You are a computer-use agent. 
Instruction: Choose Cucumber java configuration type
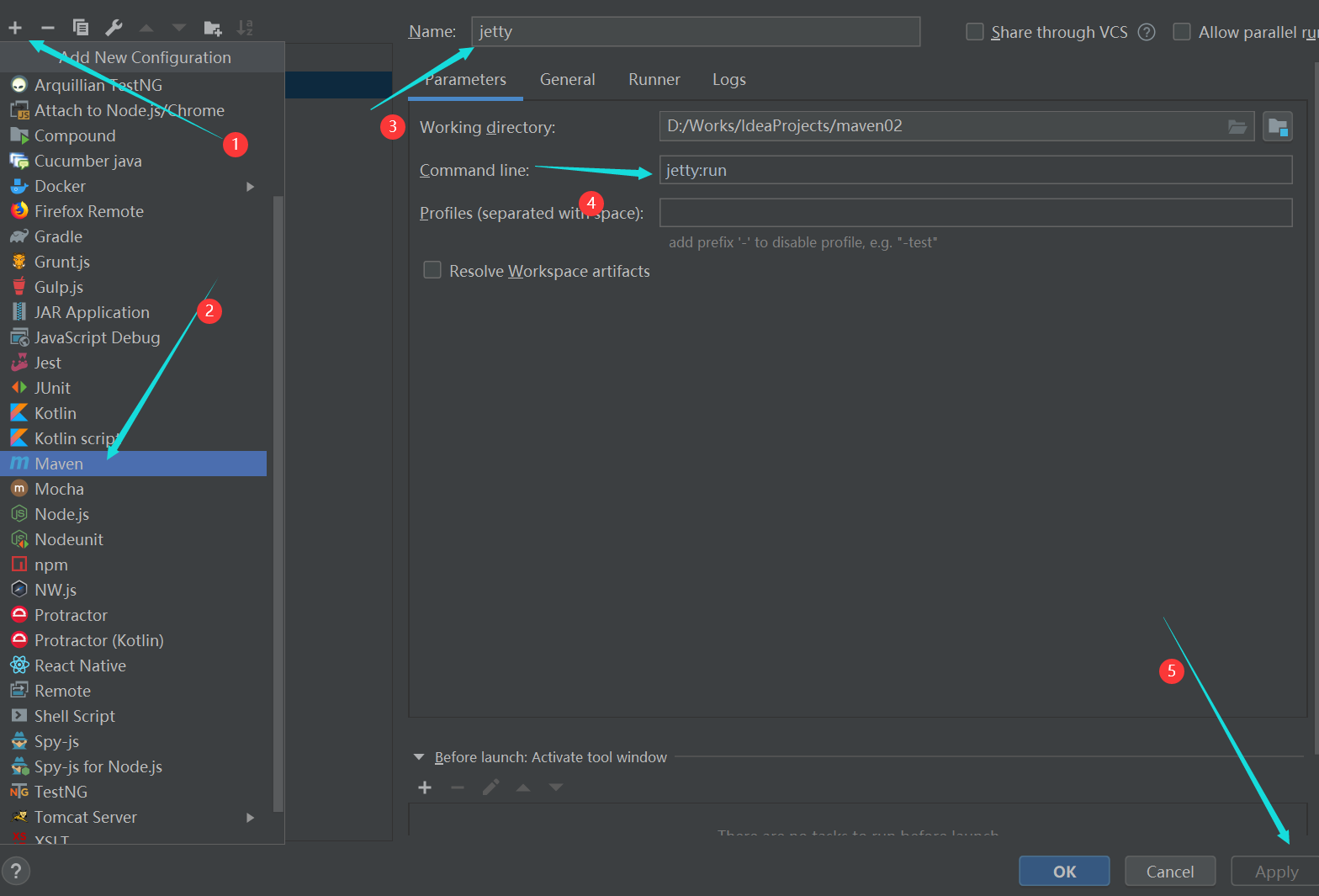pyautogui.click(x=135, y=161)
